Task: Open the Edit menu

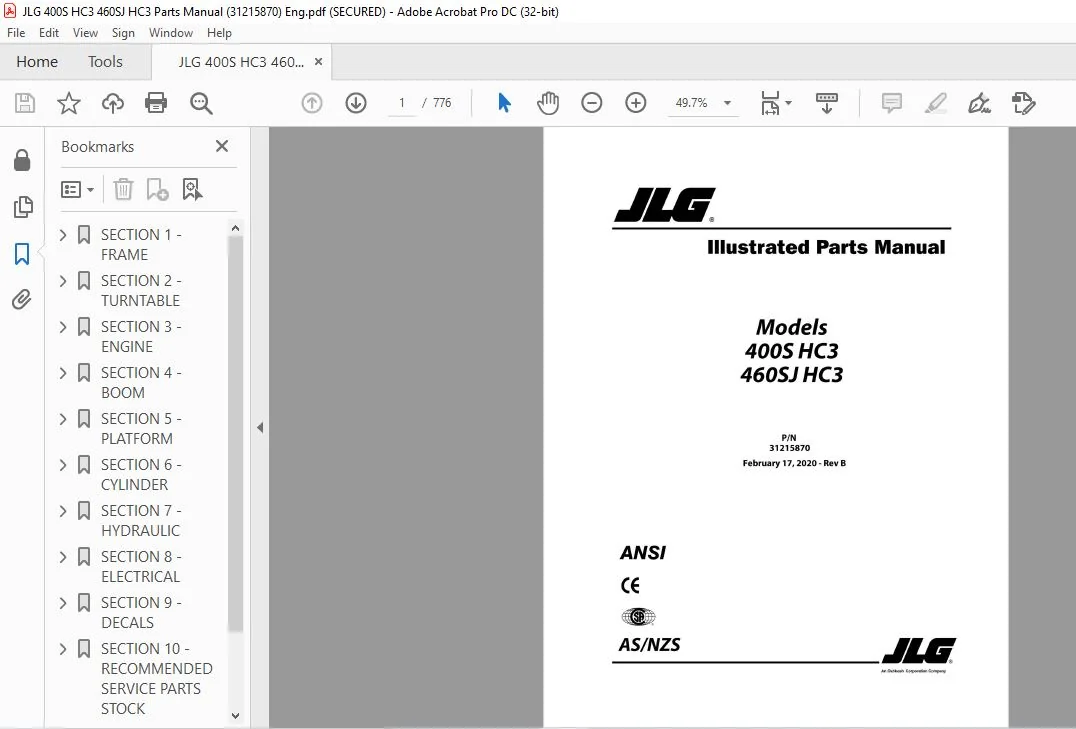Action: pyautogui.click(x=49, y=32)
